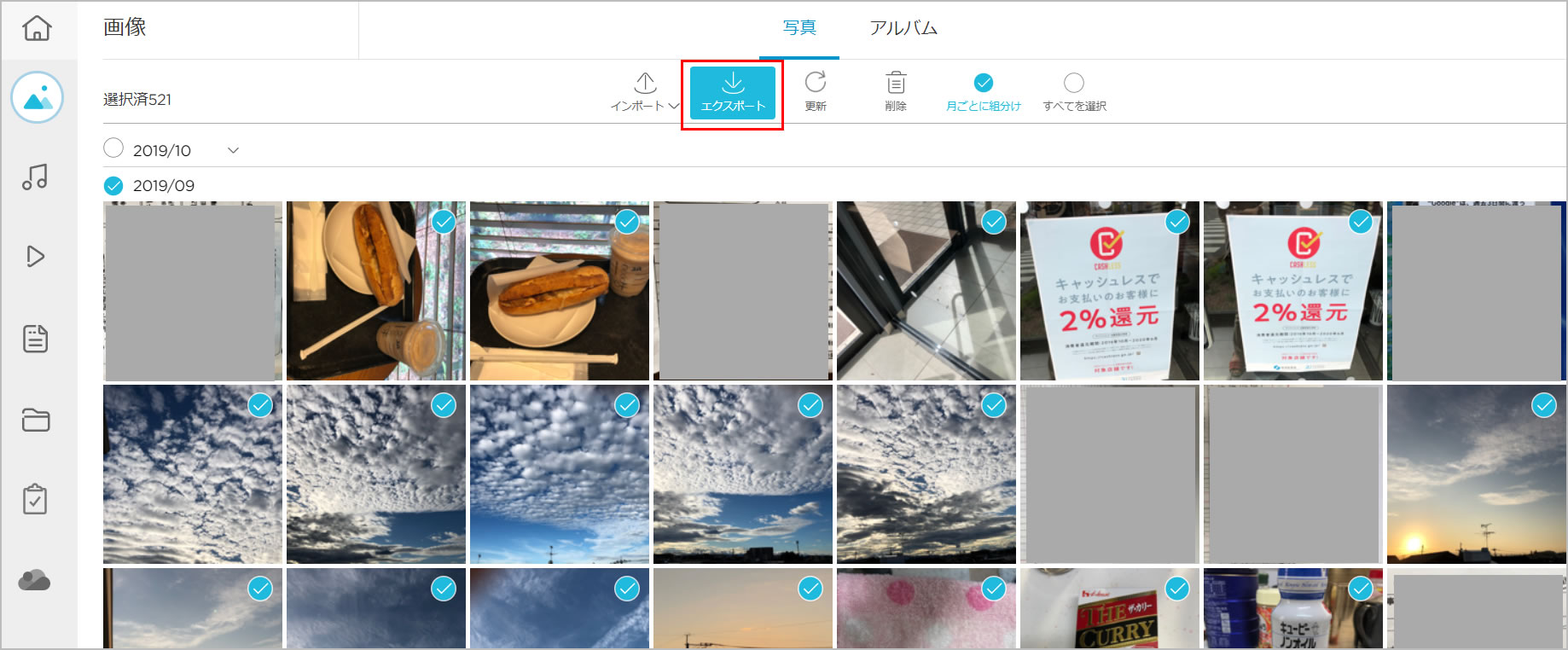The image size is (1568, 650).
Task: Switch to the 写真 tab
Action: 799,28
